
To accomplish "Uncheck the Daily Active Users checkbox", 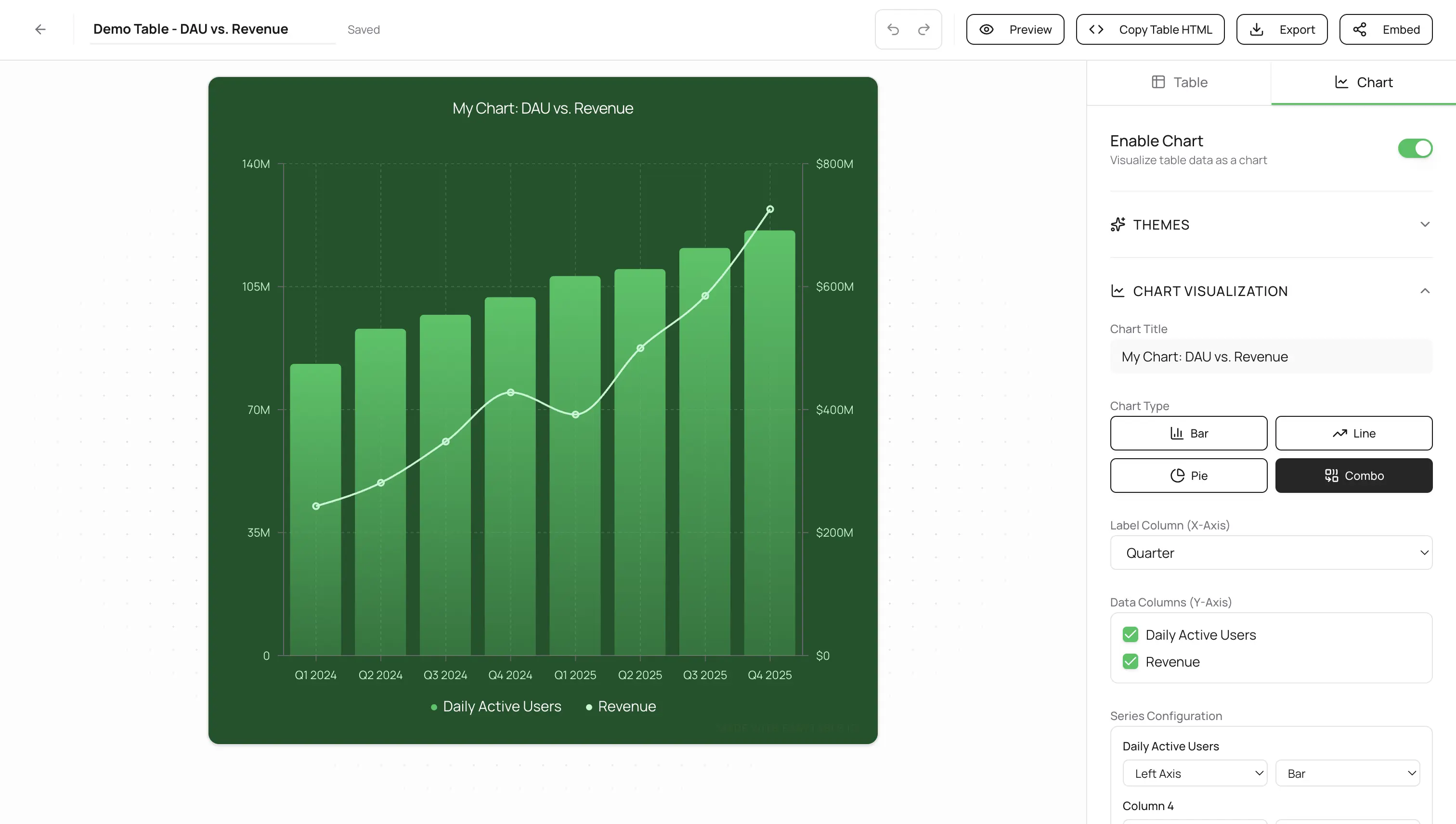I will pos(1130,634).
